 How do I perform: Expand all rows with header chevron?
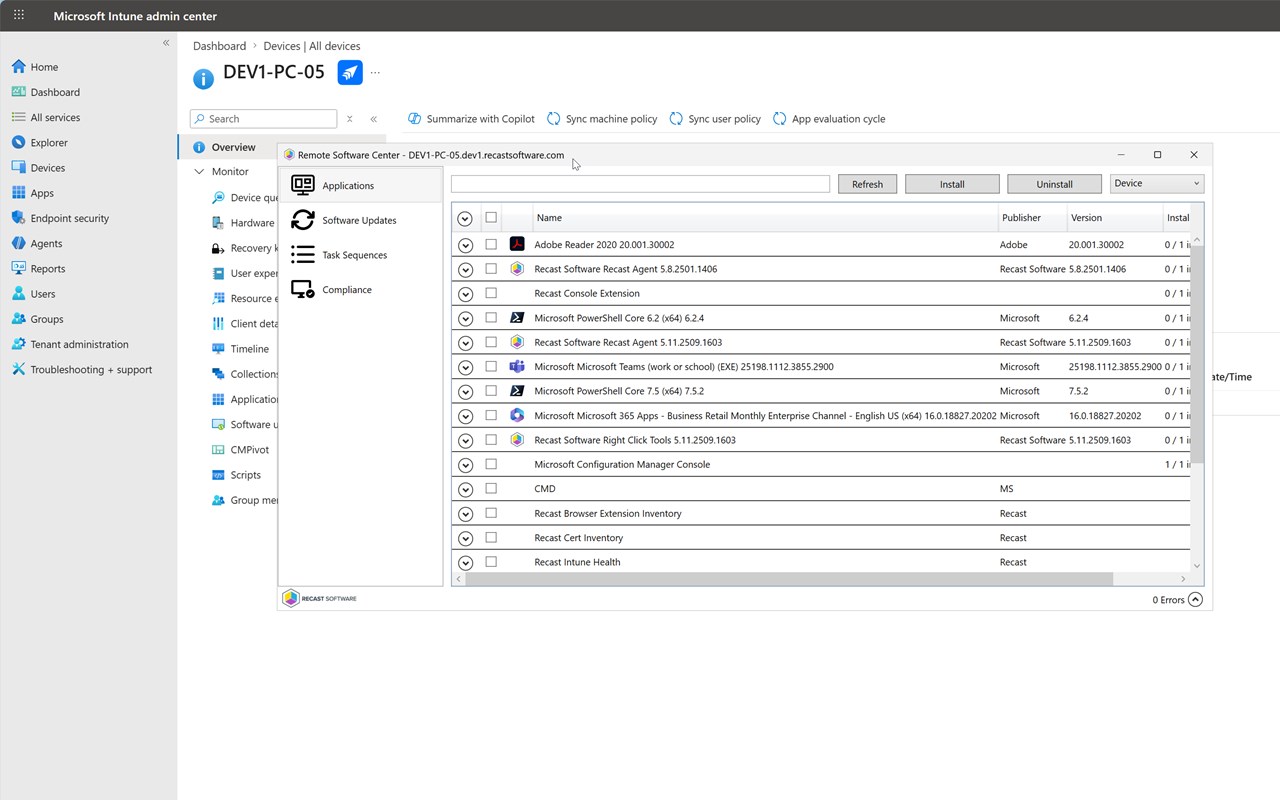click(x=465, y=218)
